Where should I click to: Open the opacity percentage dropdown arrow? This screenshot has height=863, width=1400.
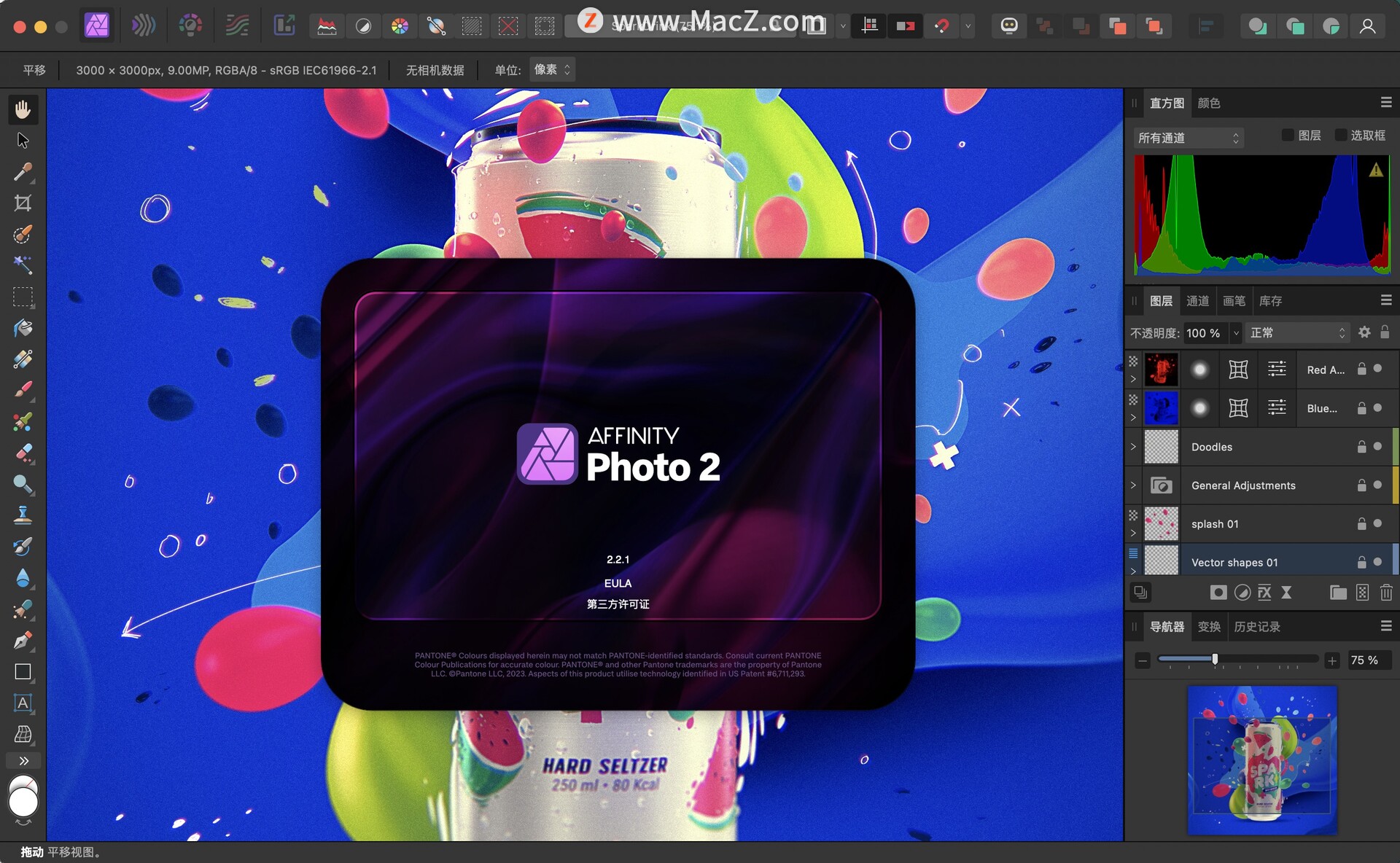click(x=1236, y=333)
